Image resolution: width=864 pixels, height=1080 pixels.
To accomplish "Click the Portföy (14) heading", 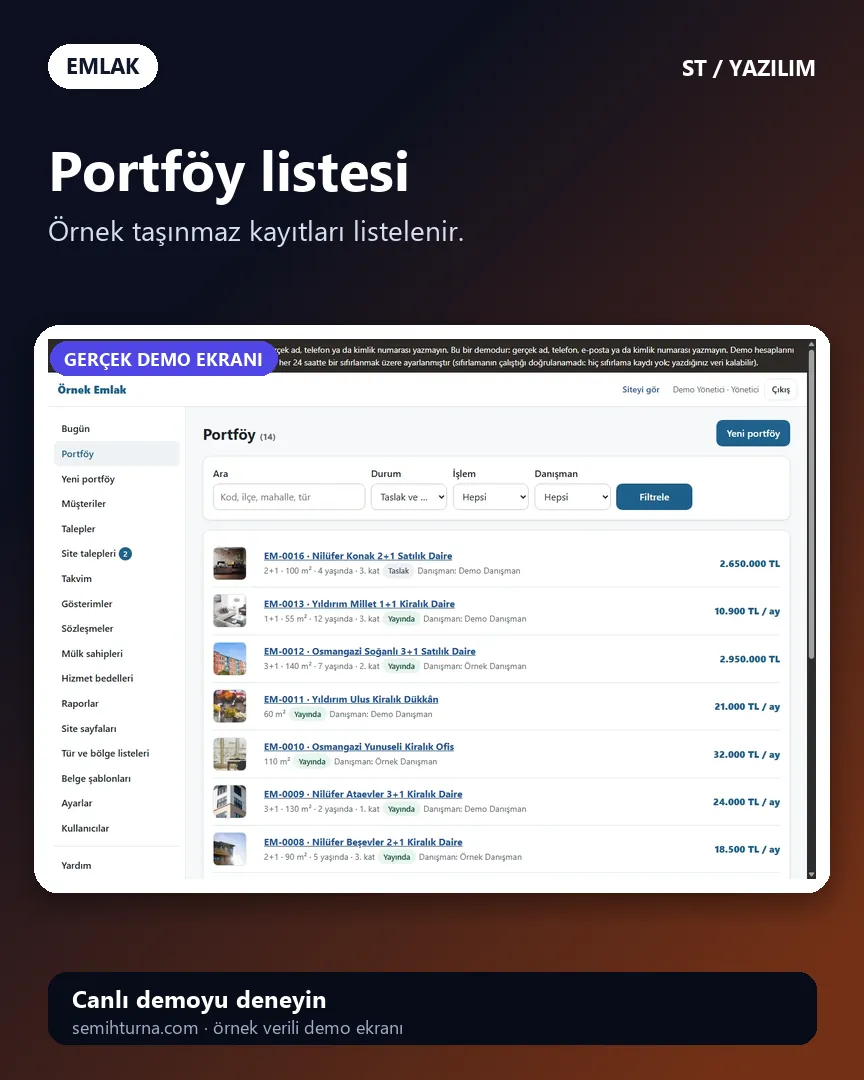I will click(x=239, y=435).
